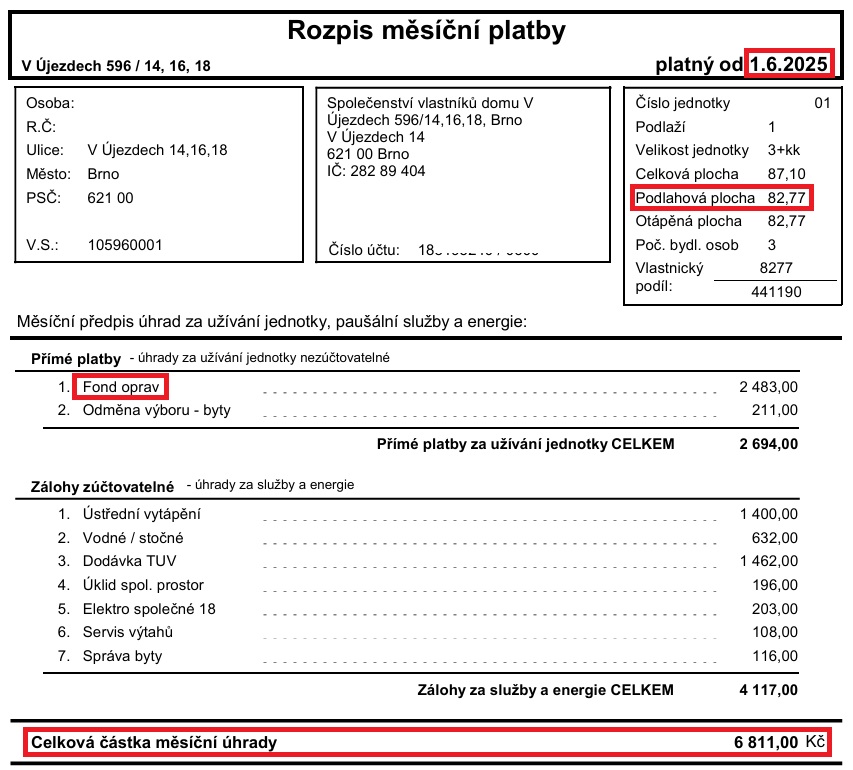This screenshot has height=770, width=853.
Task: Click amount 211,00
Action: [x=775, y=410]
